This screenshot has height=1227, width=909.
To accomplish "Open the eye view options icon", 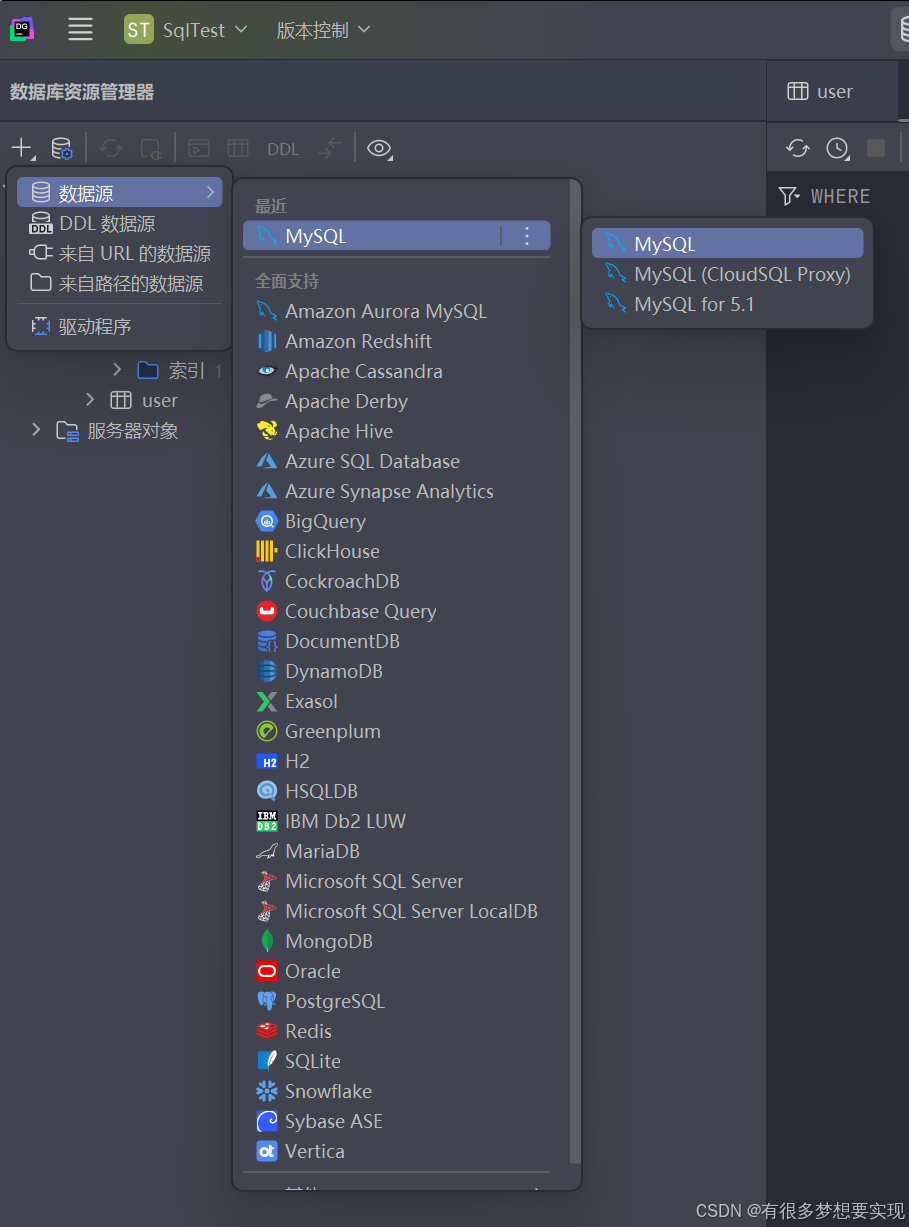I will pos(378,148).
